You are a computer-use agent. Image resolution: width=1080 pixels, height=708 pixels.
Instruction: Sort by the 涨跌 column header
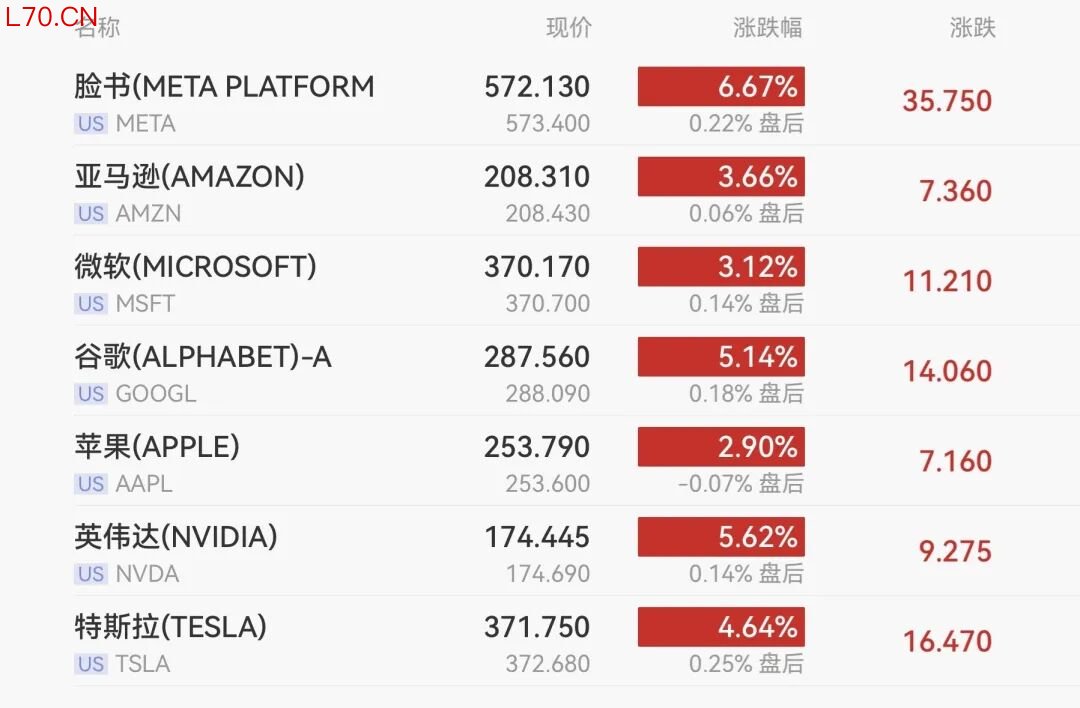point(972,28)
